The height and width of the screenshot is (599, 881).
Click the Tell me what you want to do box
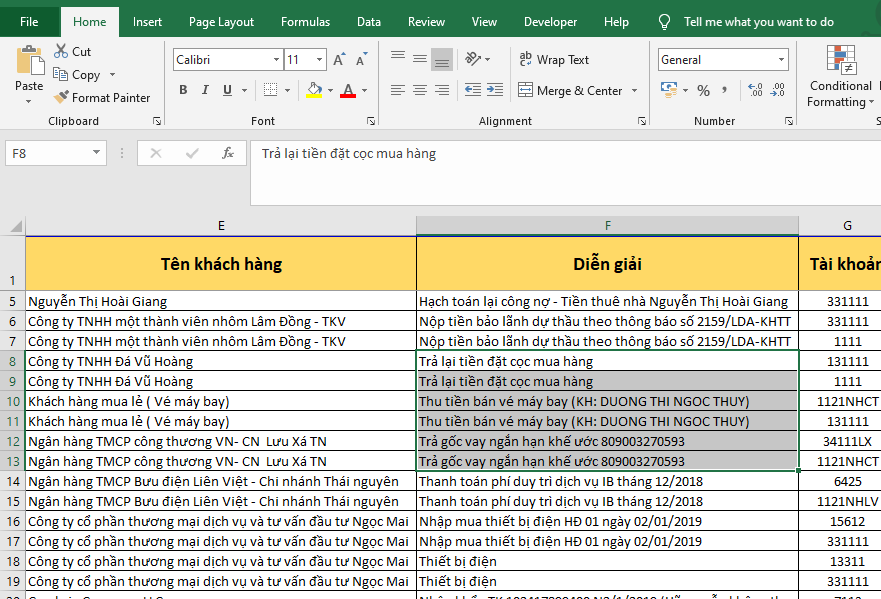click(x=758, y=22)
